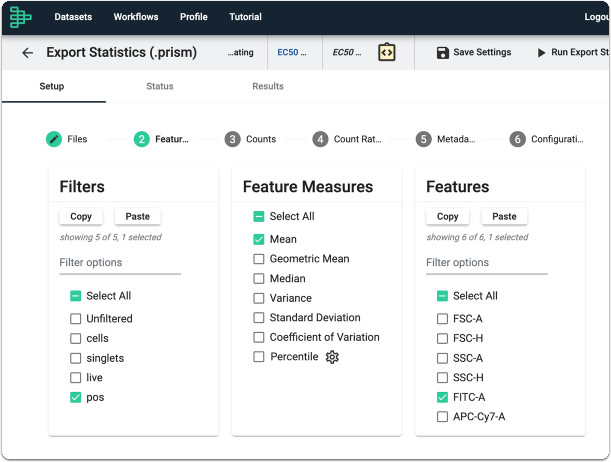Go back using the left arrow icon
This screenshot has height=462, width=611.
27,53
